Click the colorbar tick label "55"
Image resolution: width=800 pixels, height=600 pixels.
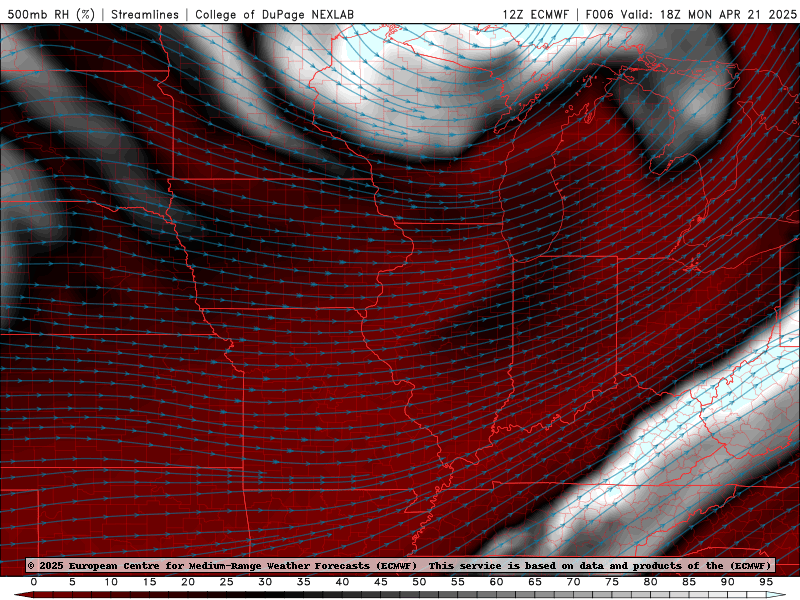coord(458,582)
